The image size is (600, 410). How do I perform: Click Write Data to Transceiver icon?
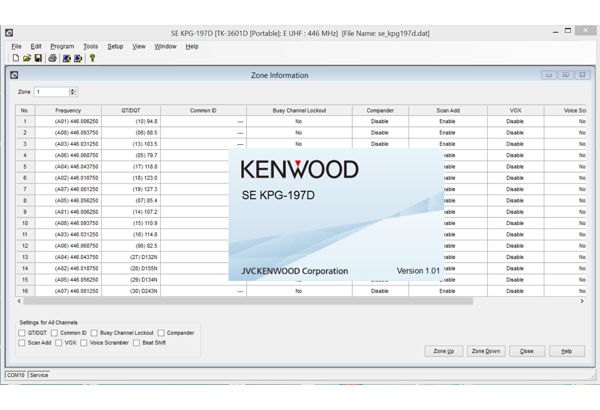pos(78,59)
